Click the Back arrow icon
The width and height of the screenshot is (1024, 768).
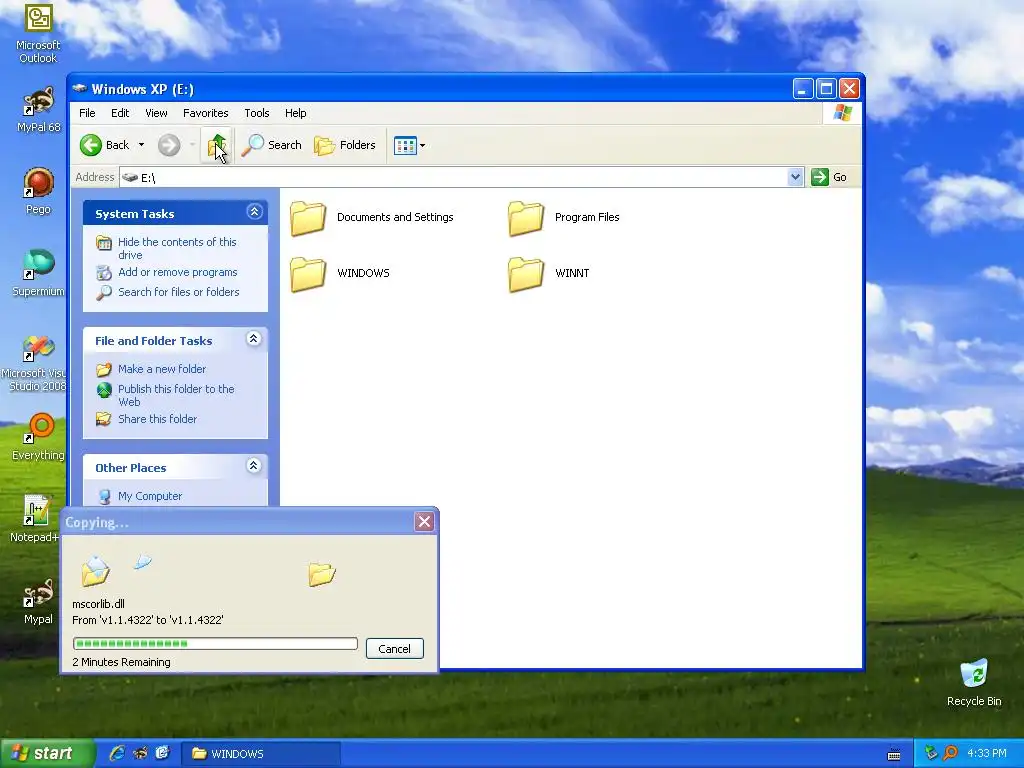coord(91,145)
